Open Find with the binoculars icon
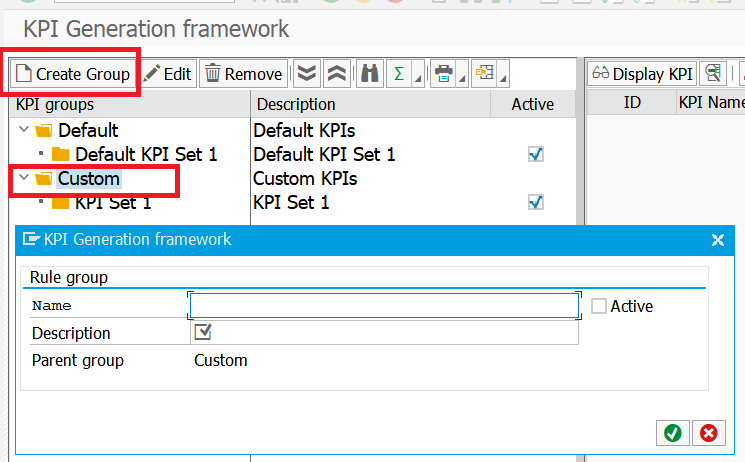This screenshot has height=462, width=745. (x=369, y=74)
